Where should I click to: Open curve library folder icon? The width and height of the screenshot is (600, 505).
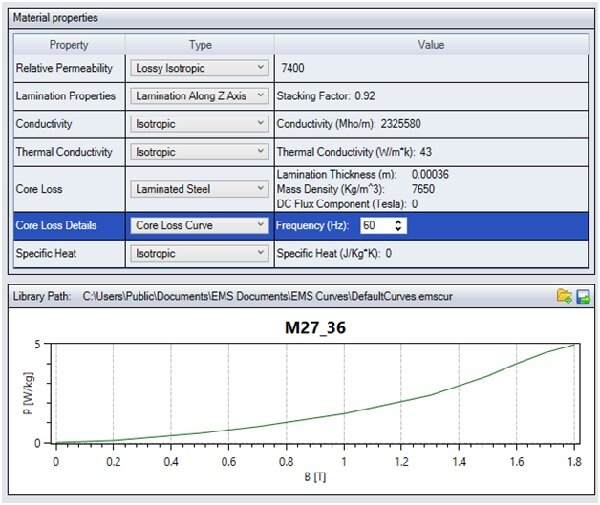(564, 296)
